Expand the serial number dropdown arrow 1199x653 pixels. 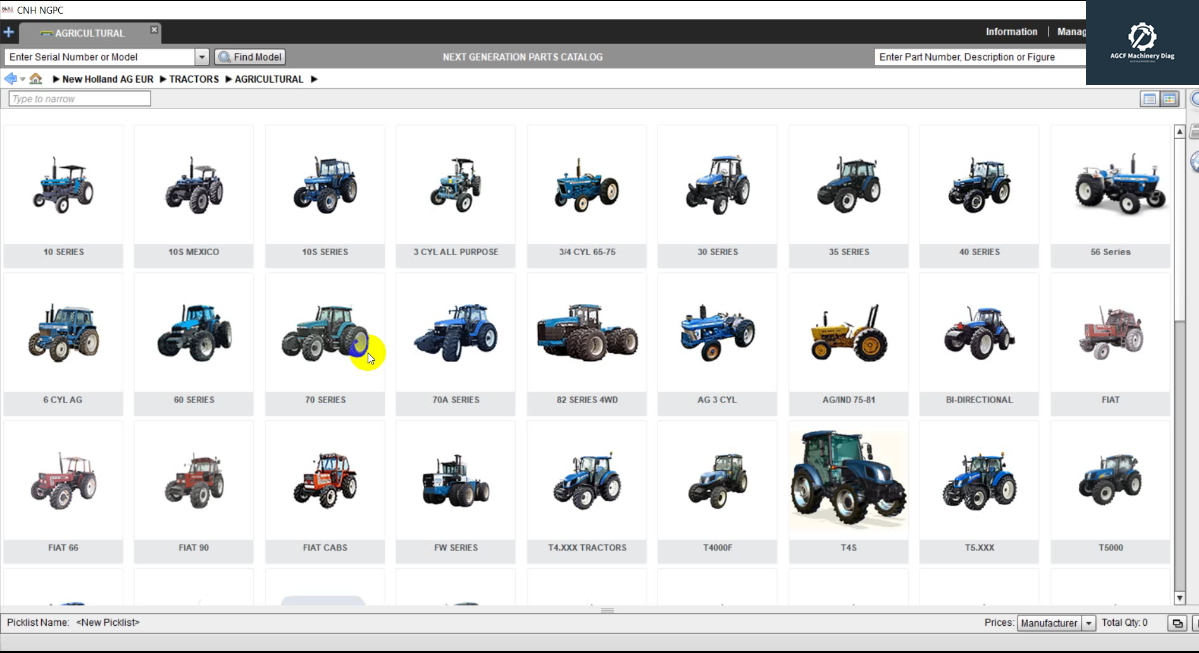coord(202,57)
